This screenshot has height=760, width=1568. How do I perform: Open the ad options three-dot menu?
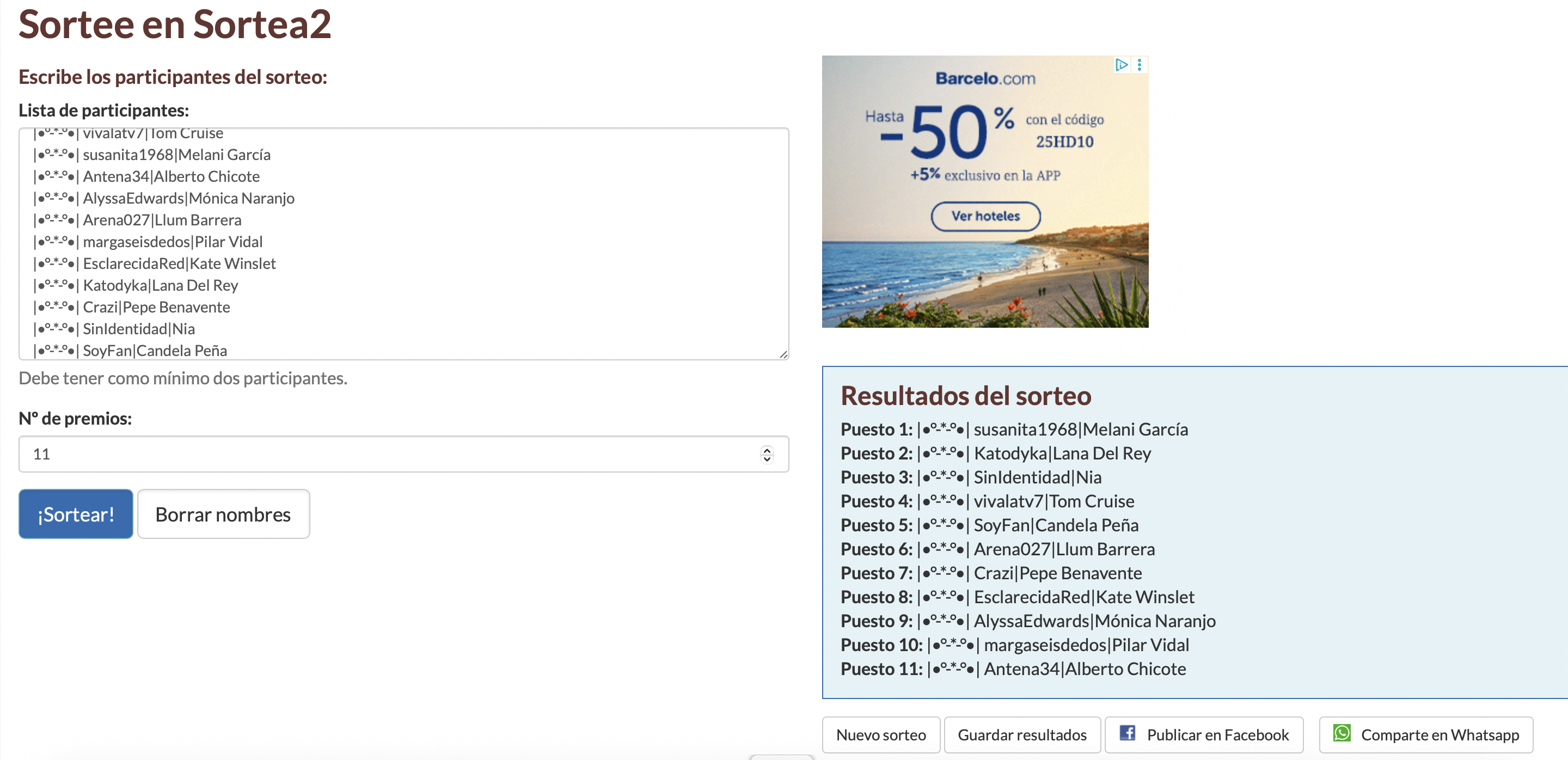1140,64
